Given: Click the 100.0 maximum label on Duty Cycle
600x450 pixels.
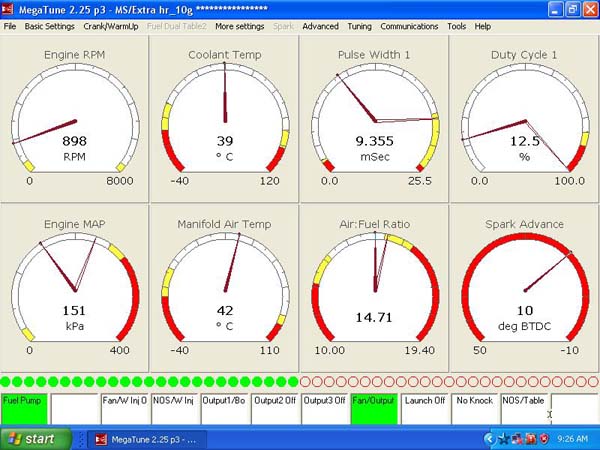Looking at the screenshot, I should (569, 181).
